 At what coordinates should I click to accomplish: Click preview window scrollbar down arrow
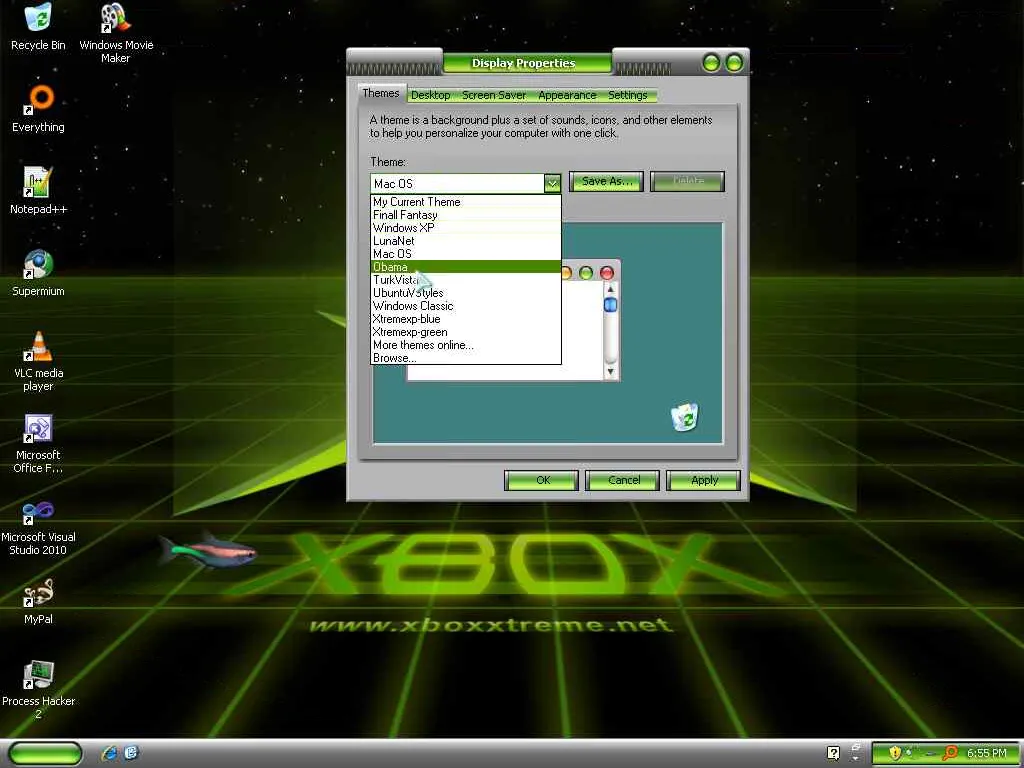tap(611, 372)
